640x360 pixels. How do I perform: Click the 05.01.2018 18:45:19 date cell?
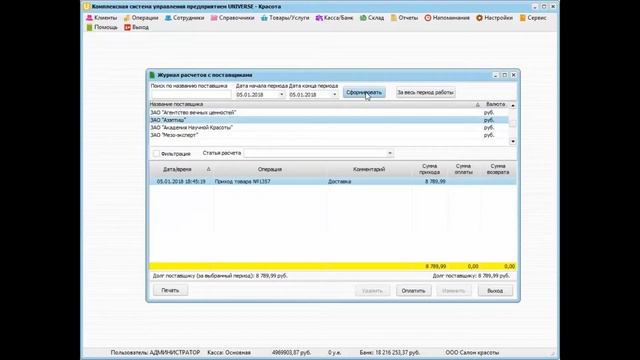click(x=181, y=181)
